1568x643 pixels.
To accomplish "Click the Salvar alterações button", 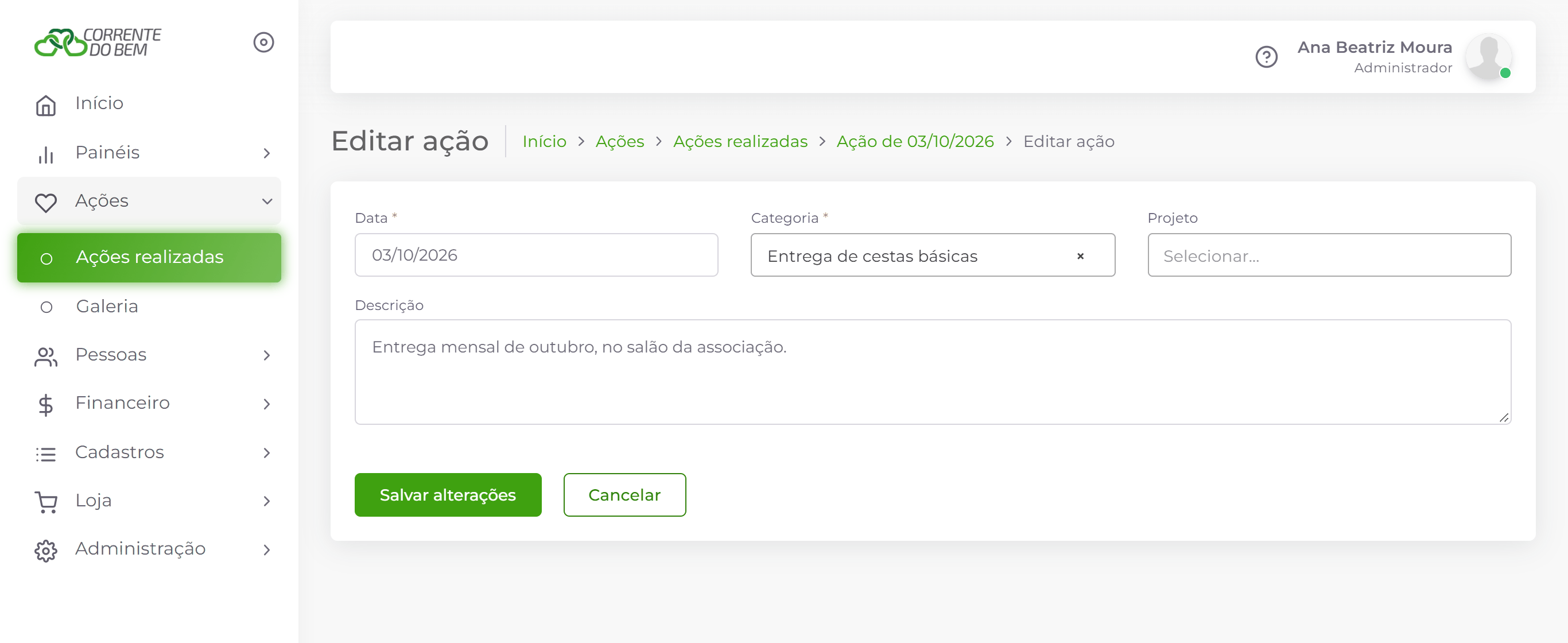I will [448, 494].
